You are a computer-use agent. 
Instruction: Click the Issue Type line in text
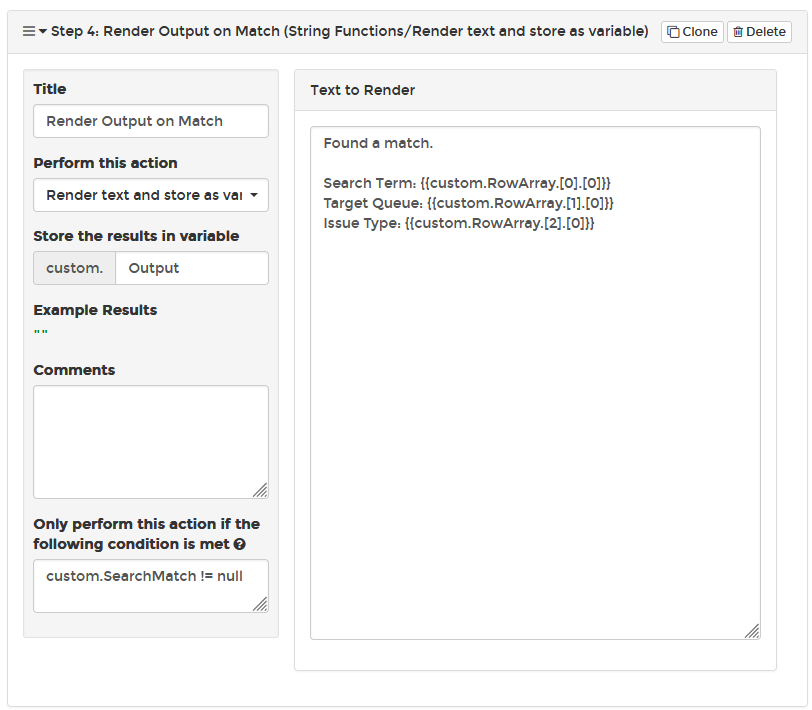click(459, 223)
